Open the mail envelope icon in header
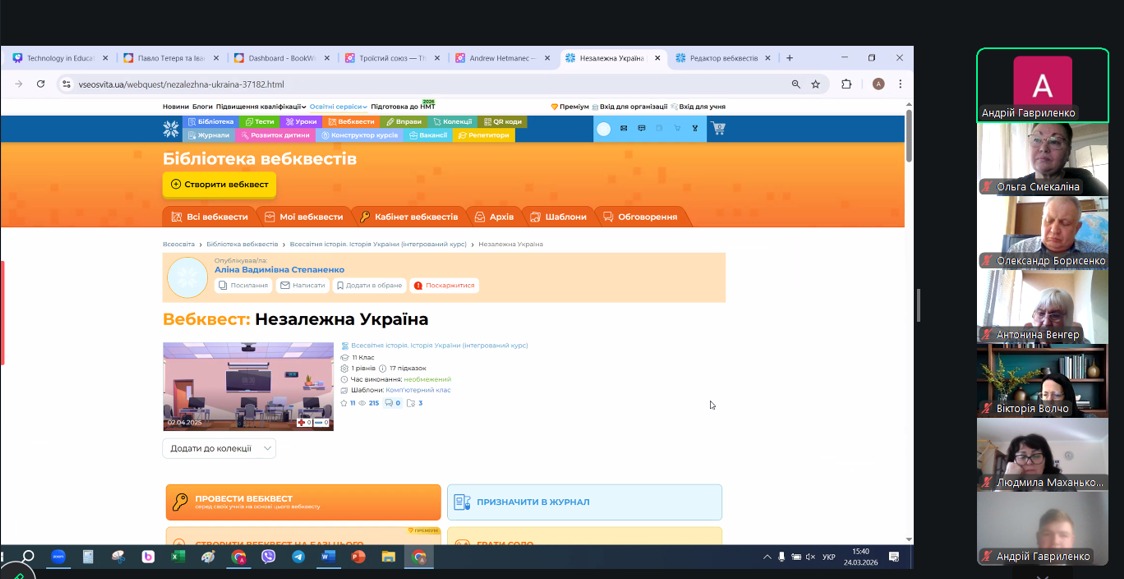 click(623, 128)
